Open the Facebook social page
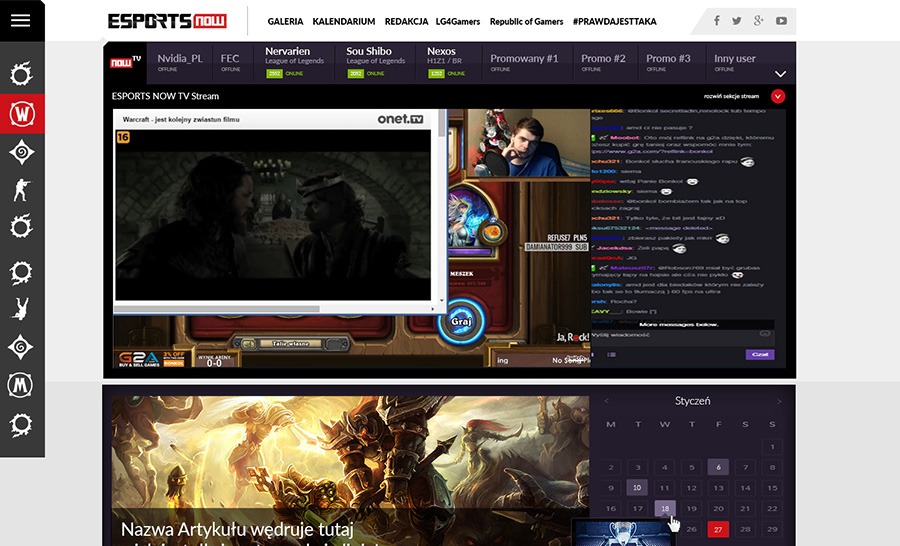900x546 pixels. pos(716,21)
